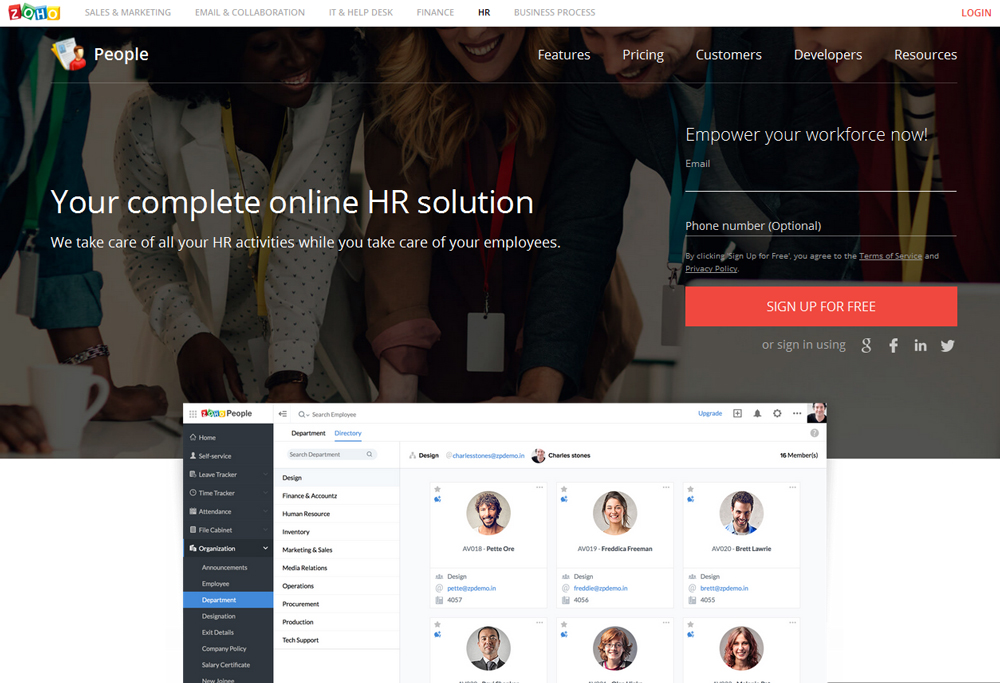Open the Email & Collaboration top menu

tap(250, 12)
